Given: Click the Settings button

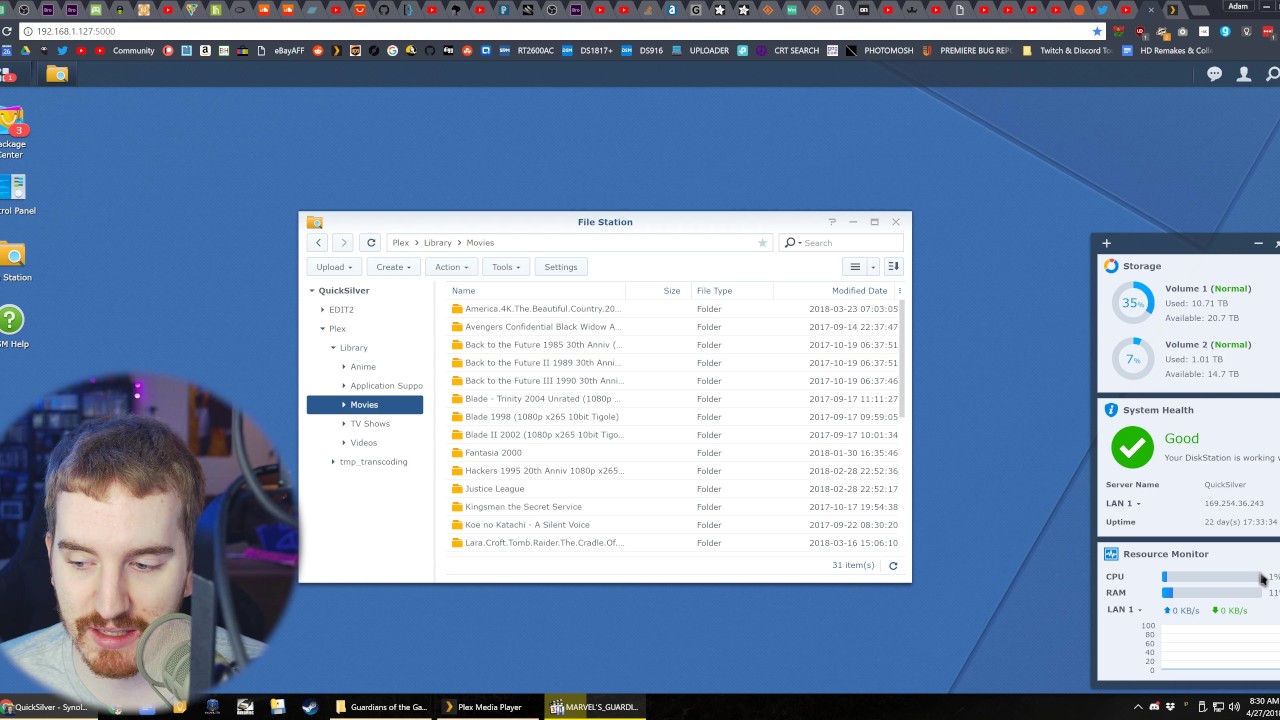Looking at the screenshot, I should point(560,267).
